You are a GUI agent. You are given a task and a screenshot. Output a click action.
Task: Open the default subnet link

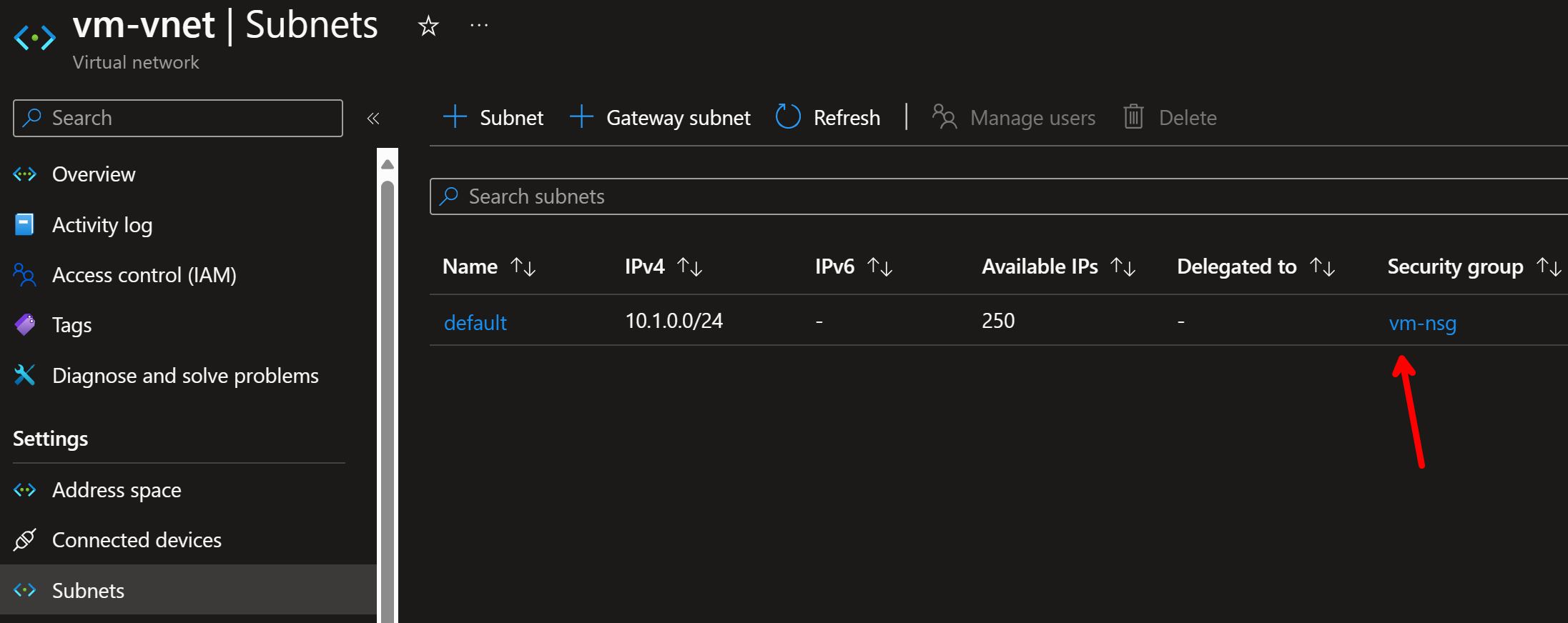475,323
